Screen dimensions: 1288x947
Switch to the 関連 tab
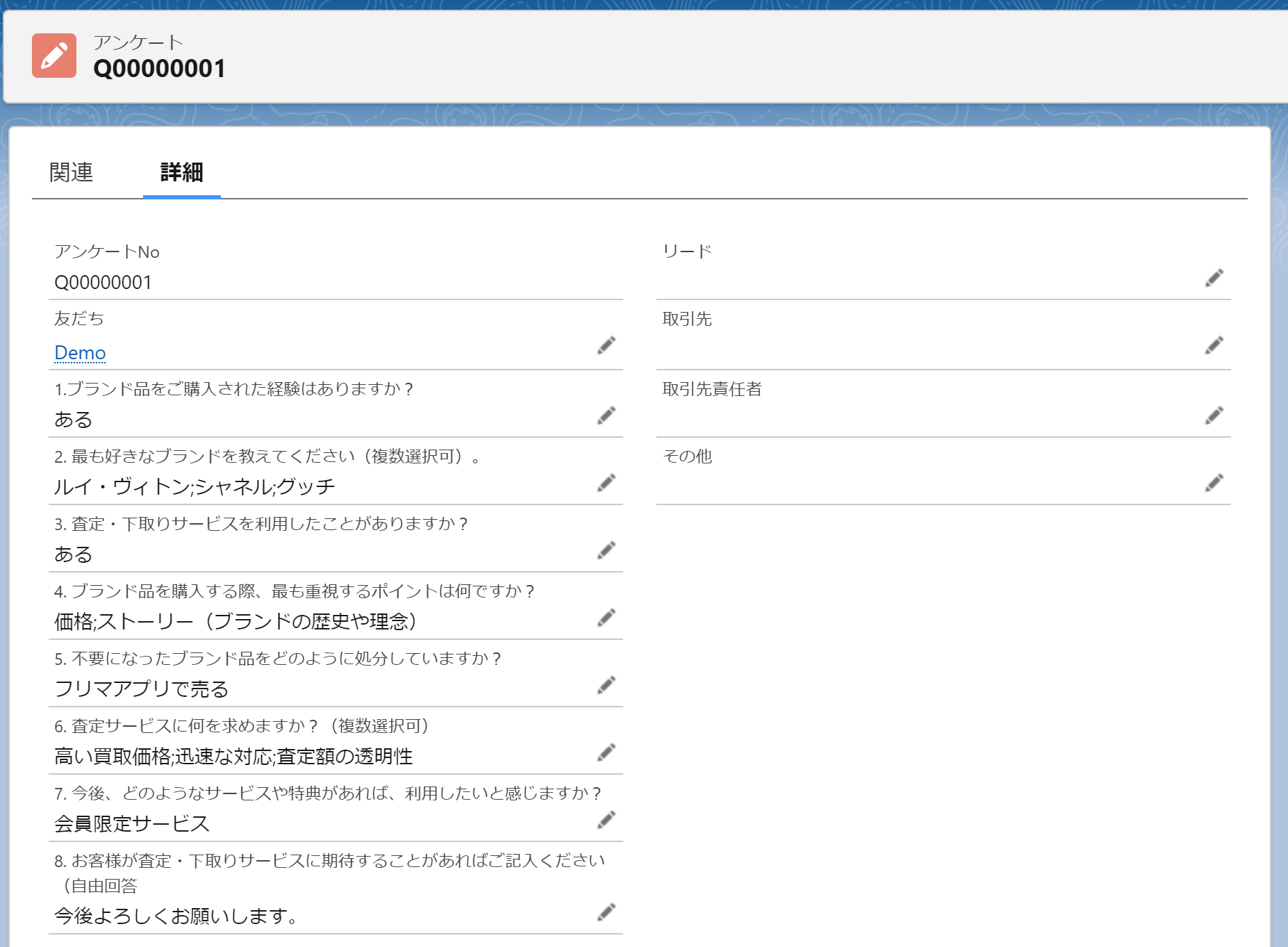(x=71, y=172)
